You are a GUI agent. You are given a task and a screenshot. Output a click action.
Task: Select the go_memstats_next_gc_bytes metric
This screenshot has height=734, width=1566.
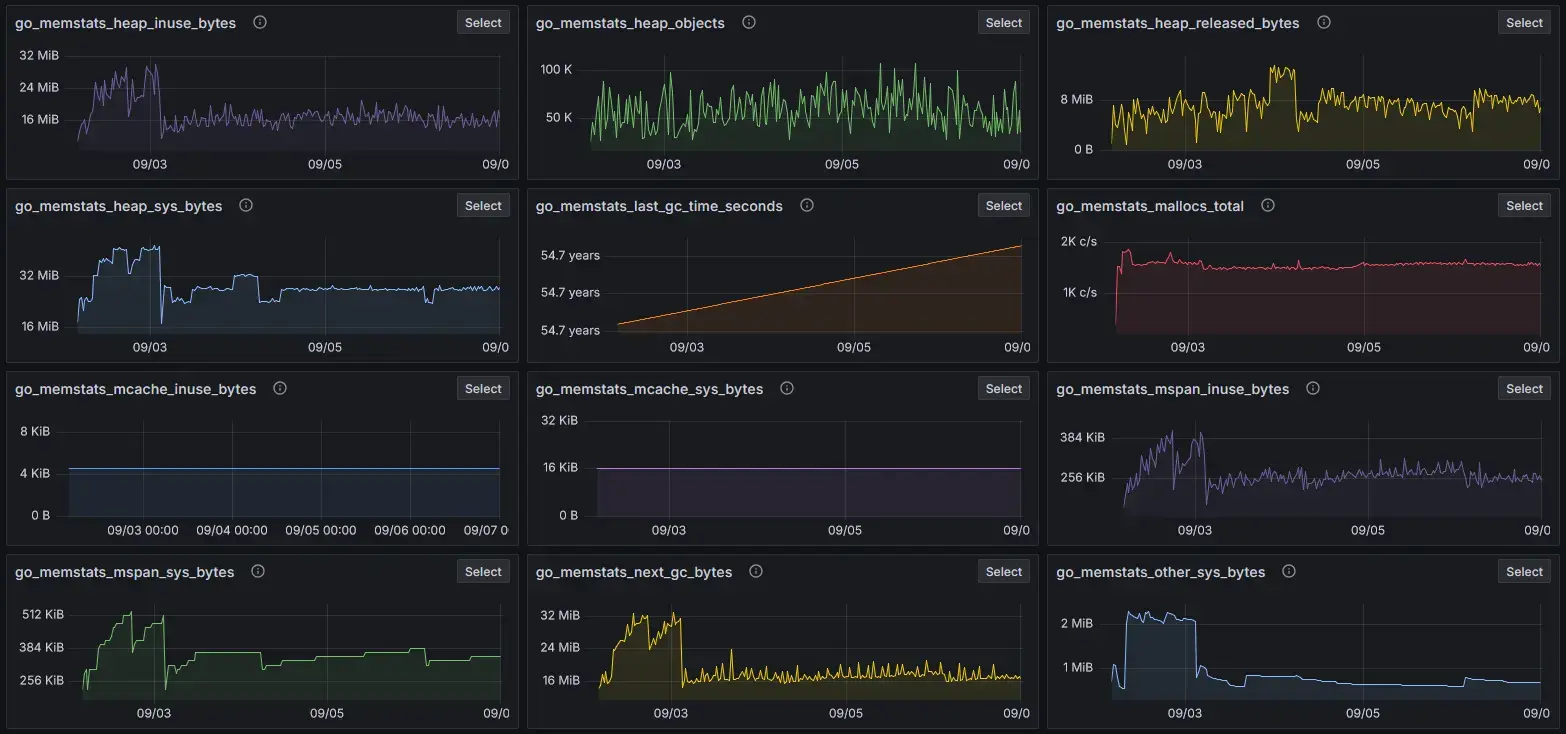click(1004, 572)
